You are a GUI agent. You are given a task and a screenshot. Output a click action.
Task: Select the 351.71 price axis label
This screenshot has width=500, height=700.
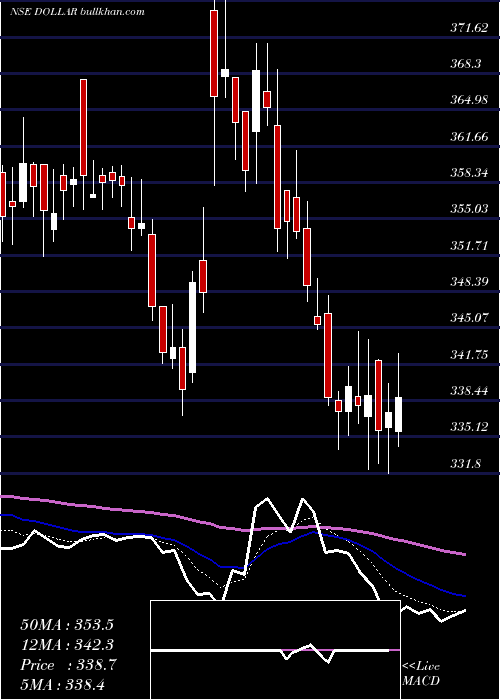point(469,246)
